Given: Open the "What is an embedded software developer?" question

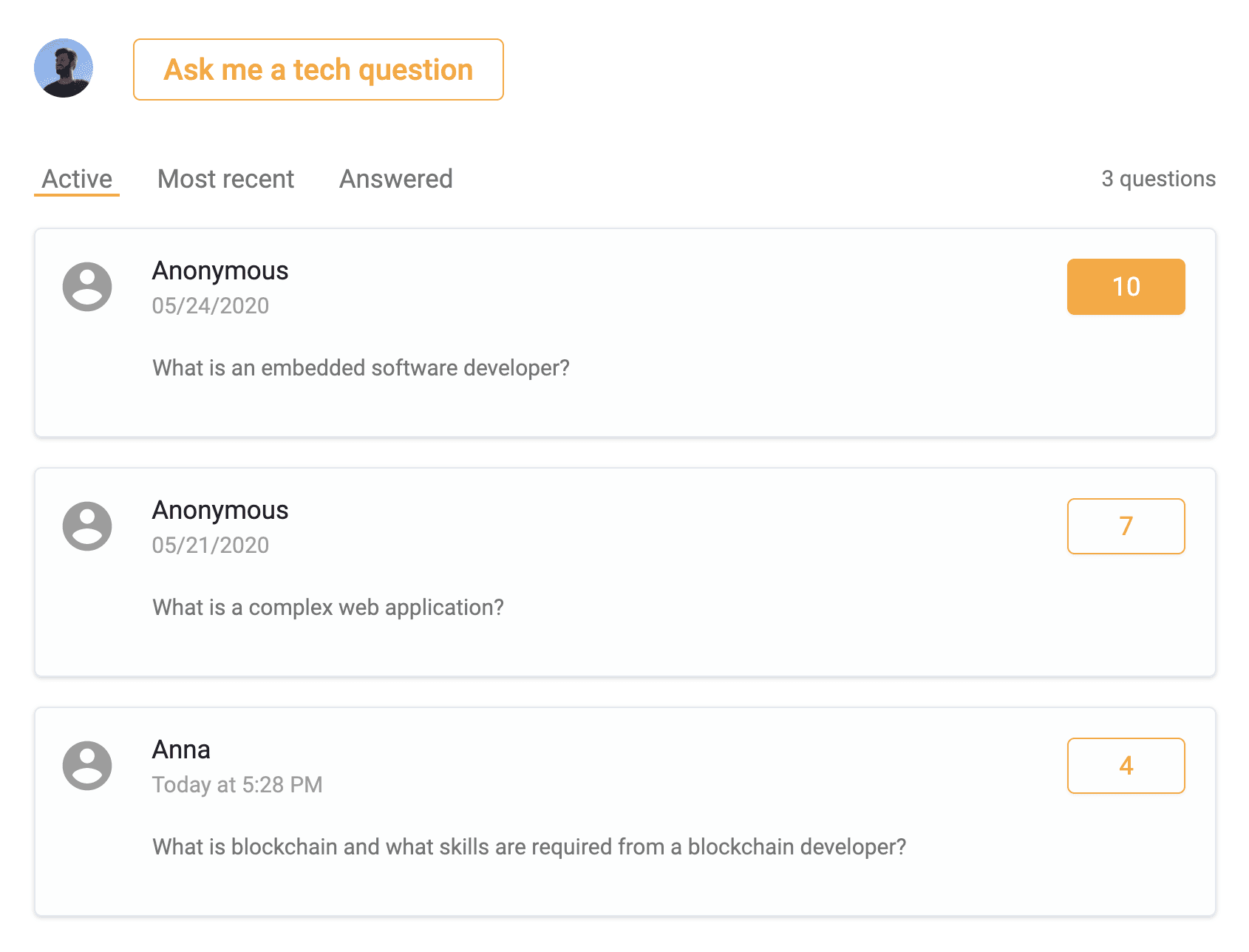Looking at the screenshot, I should click(361, 368).
